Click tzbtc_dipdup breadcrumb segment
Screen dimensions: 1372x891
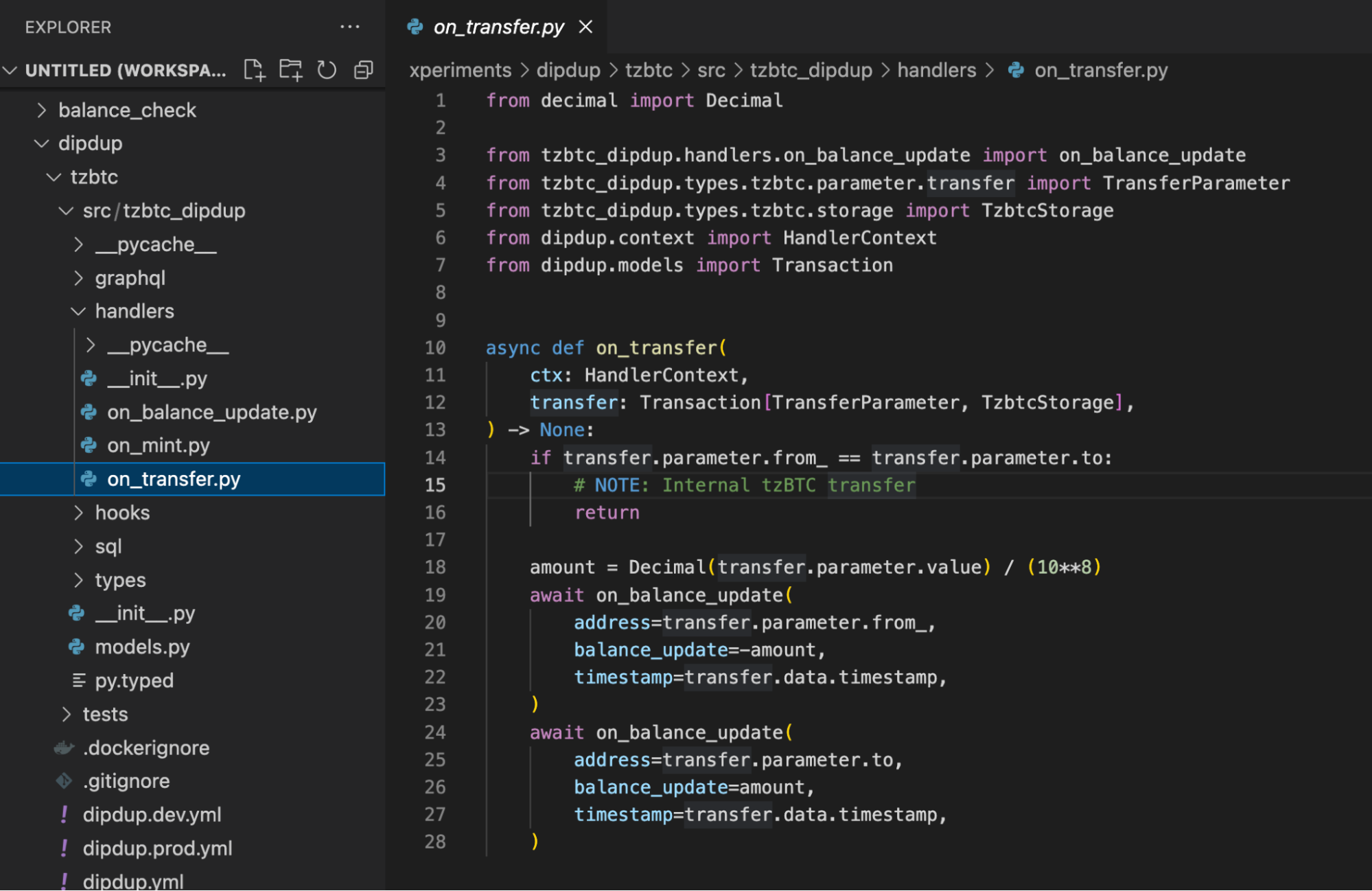[811, 70]
